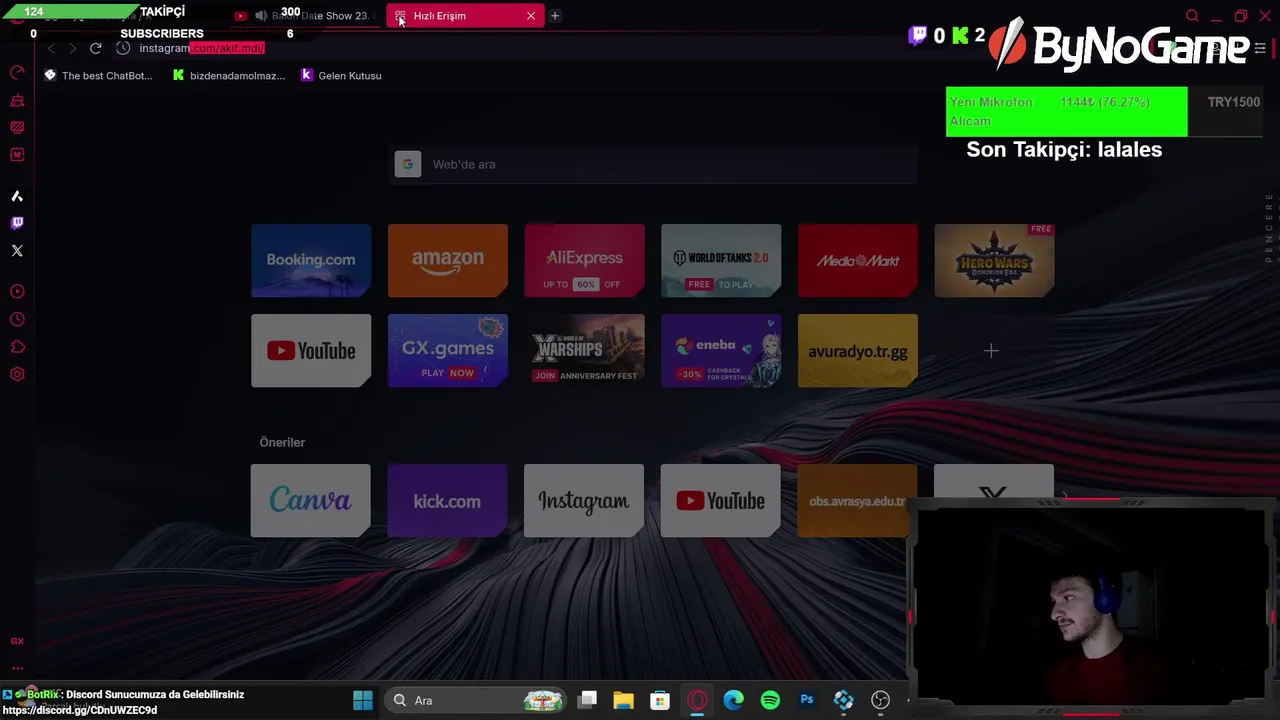Open bizdenadamolmaz bookmark
This screenshot has width=1280, height=720.
[x=229, y=76]
